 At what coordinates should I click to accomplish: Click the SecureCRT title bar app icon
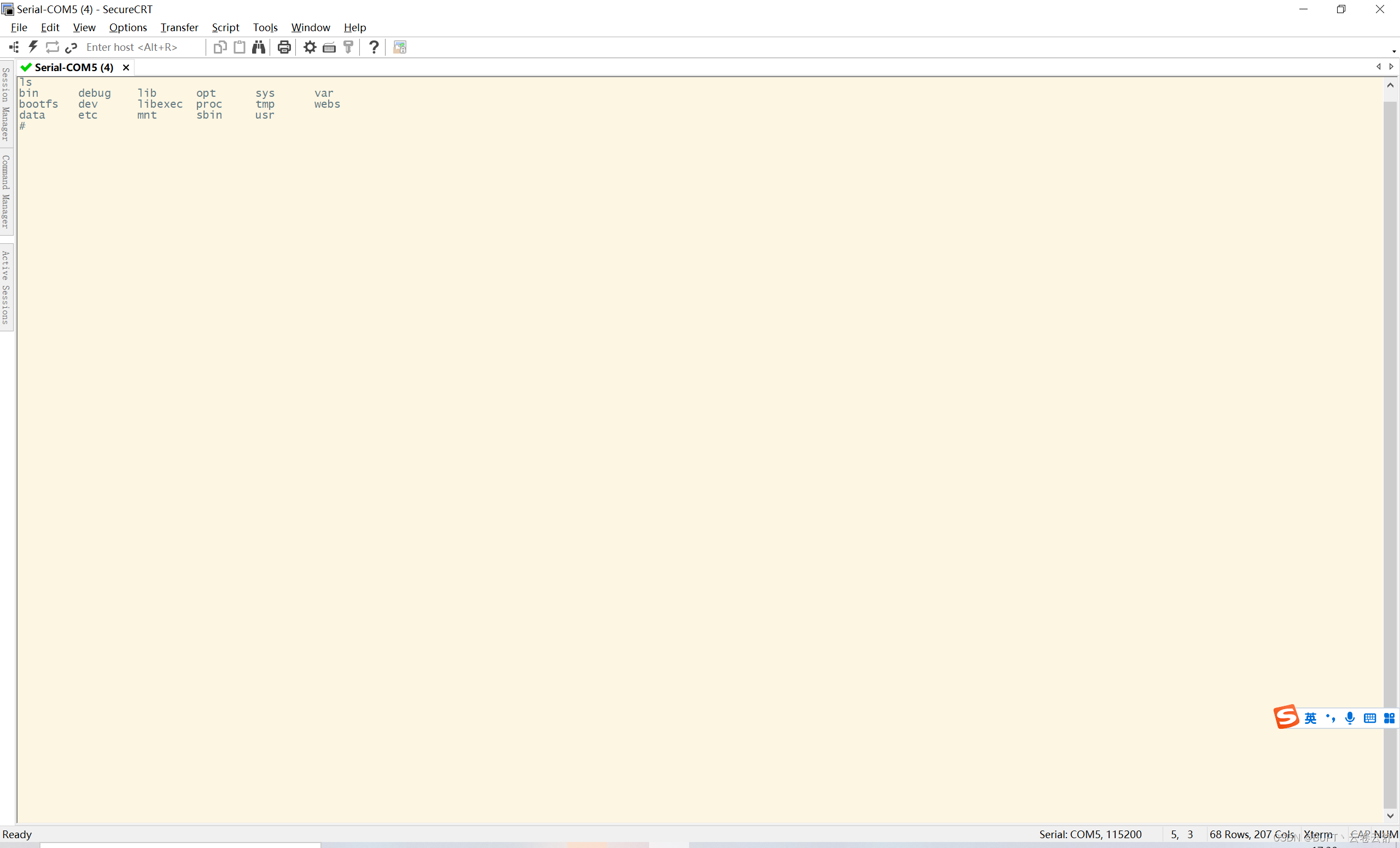8,9
